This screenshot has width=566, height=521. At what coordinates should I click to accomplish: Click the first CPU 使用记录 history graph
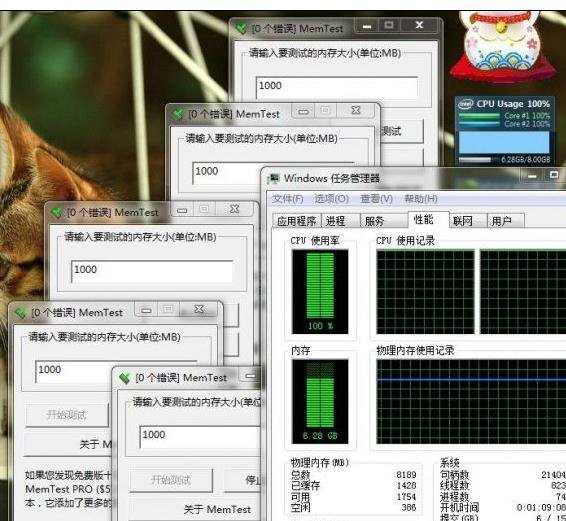[x=425, y=292]
